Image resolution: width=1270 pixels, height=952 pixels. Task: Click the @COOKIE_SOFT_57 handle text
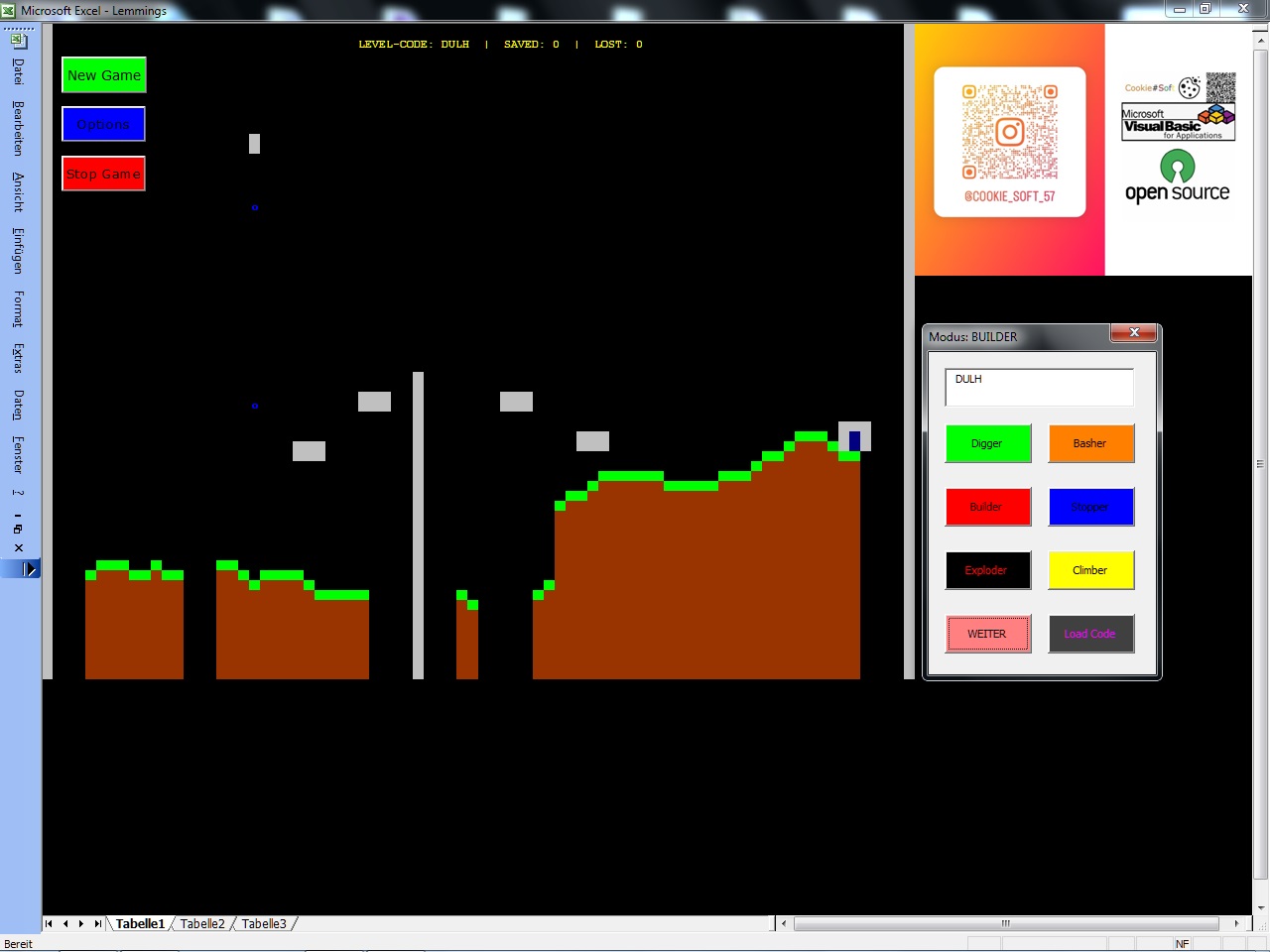pyautogui.click(x=1010, y=196)
